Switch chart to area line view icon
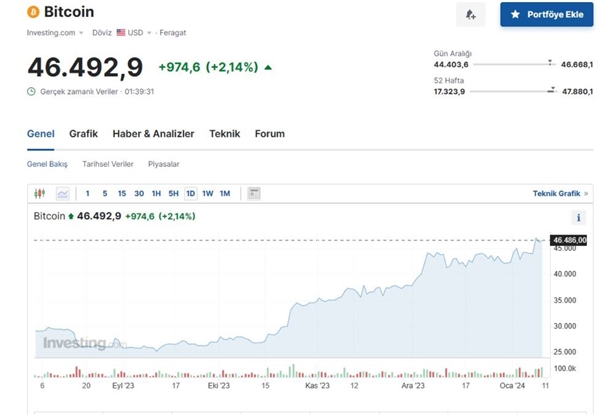 [63, 194]
